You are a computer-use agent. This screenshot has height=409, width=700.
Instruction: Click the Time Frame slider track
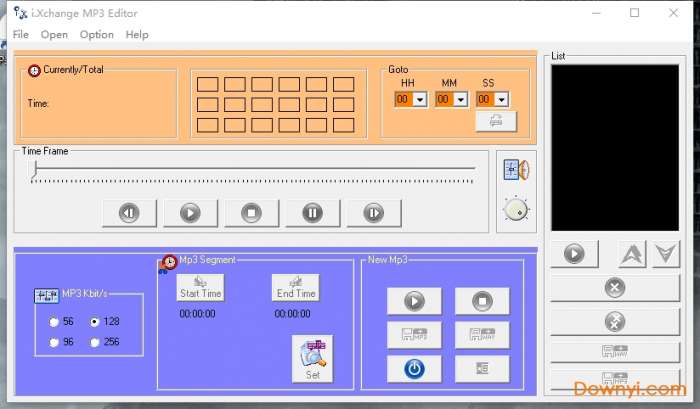(x=253, y=174)
